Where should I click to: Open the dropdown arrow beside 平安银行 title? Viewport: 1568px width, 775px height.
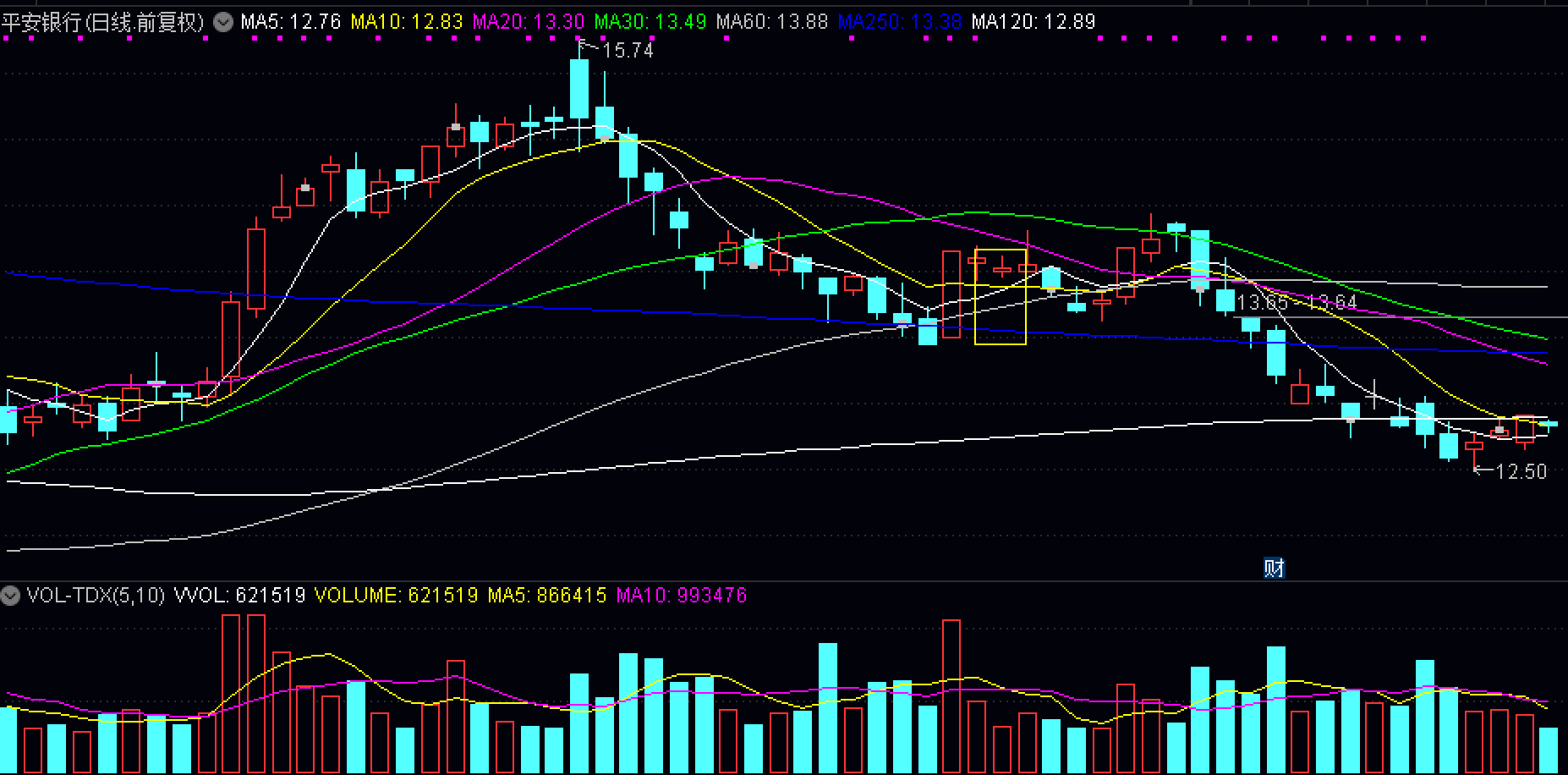[x=222, y=22]
